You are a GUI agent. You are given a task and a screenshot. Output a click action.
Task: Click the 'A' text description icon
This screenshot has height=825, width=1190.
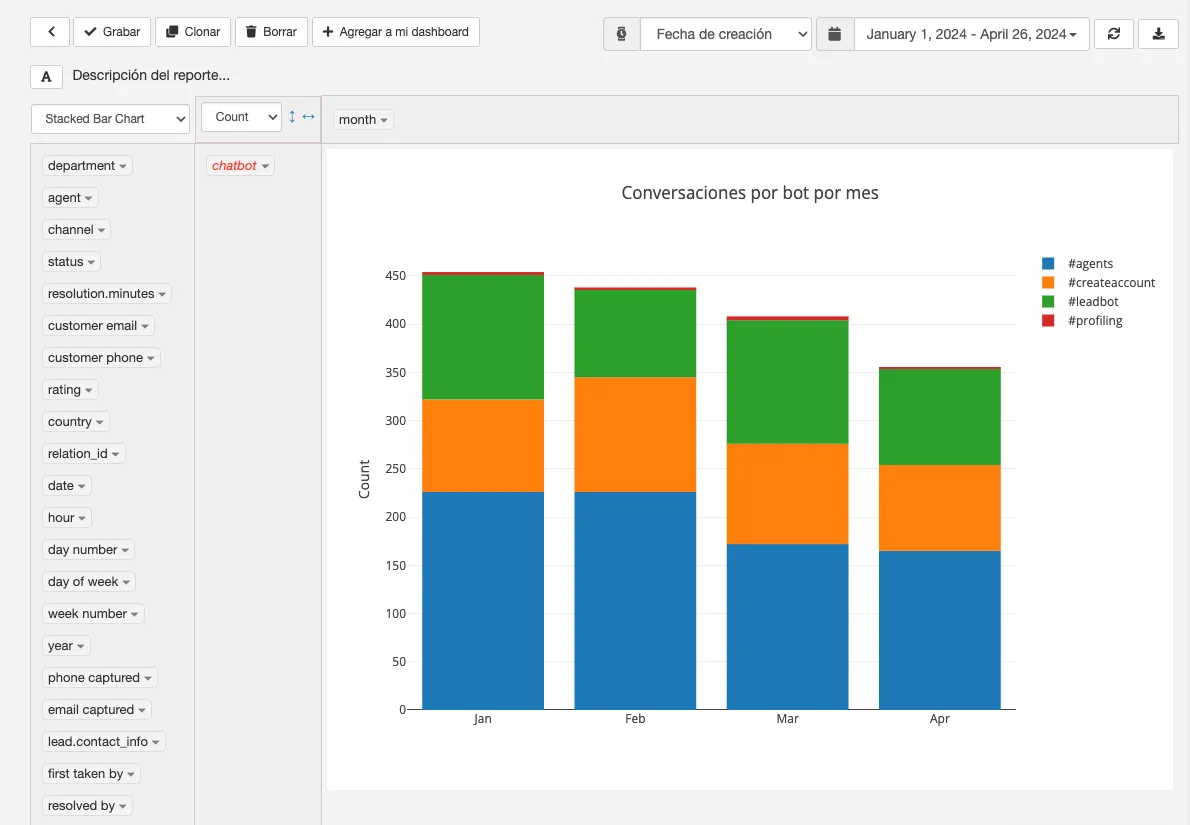pos(46,77)
